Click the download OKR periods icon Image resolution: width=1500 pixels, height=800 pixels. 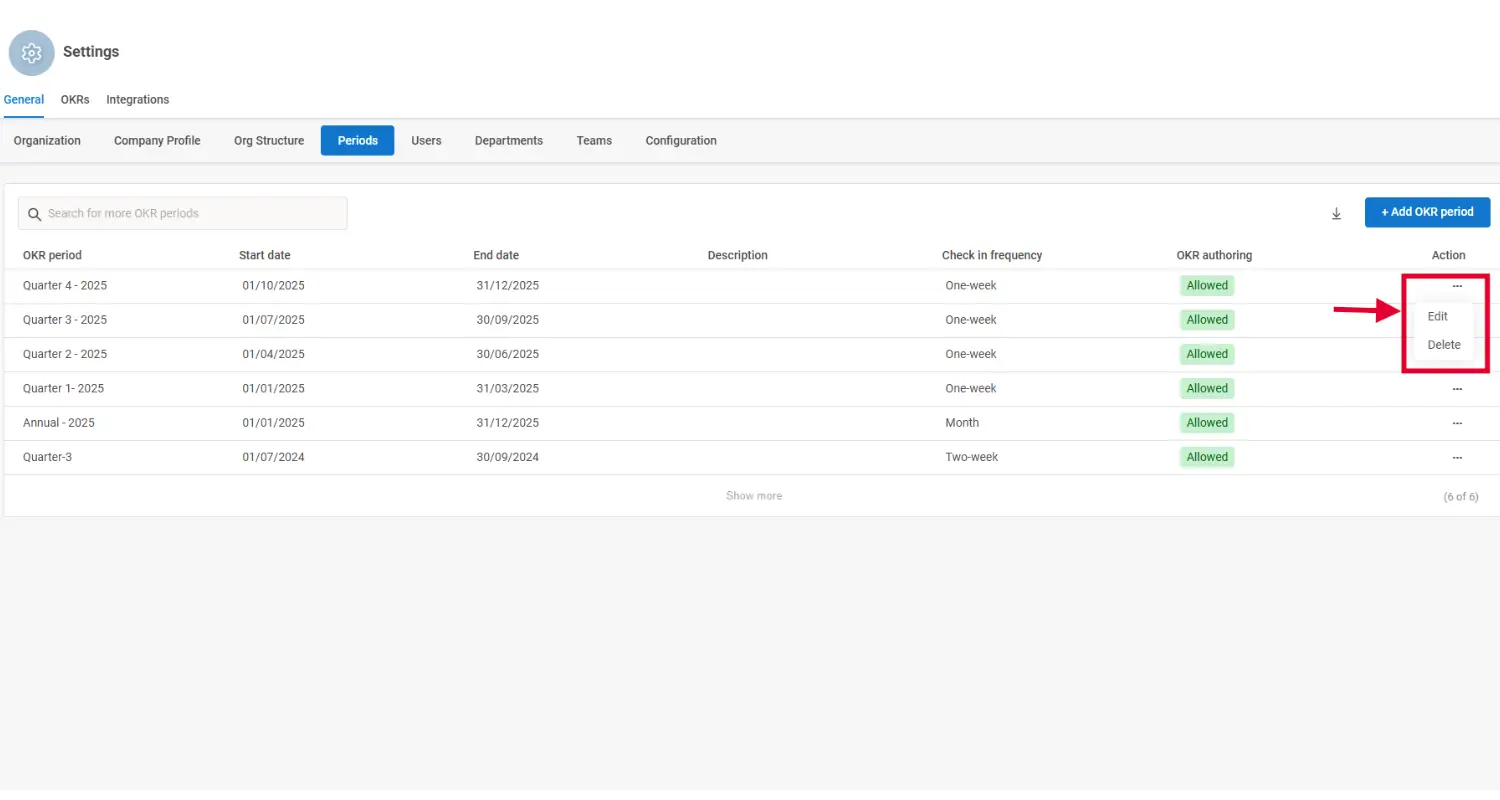pos(1336,213)
